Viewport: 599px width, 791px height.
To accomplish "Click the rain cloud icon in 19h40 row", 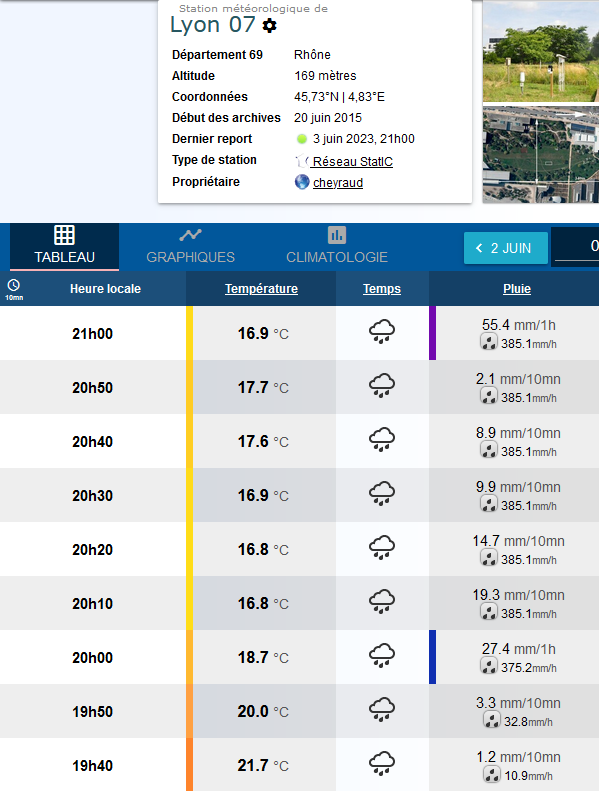I will pyautogui.click(x=382, y=763).
